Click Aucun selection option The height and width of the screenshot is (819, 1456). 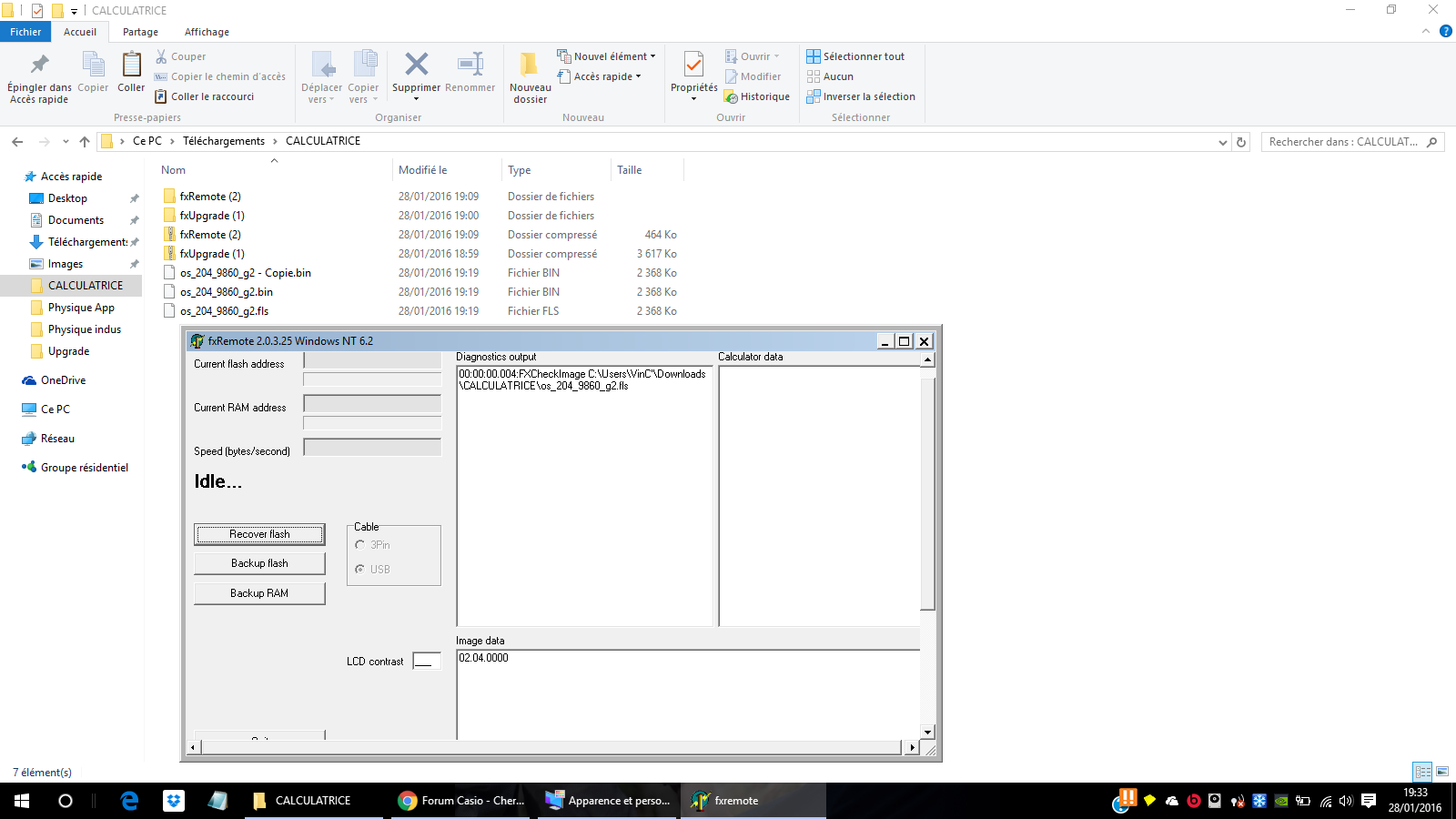[830, 76]
